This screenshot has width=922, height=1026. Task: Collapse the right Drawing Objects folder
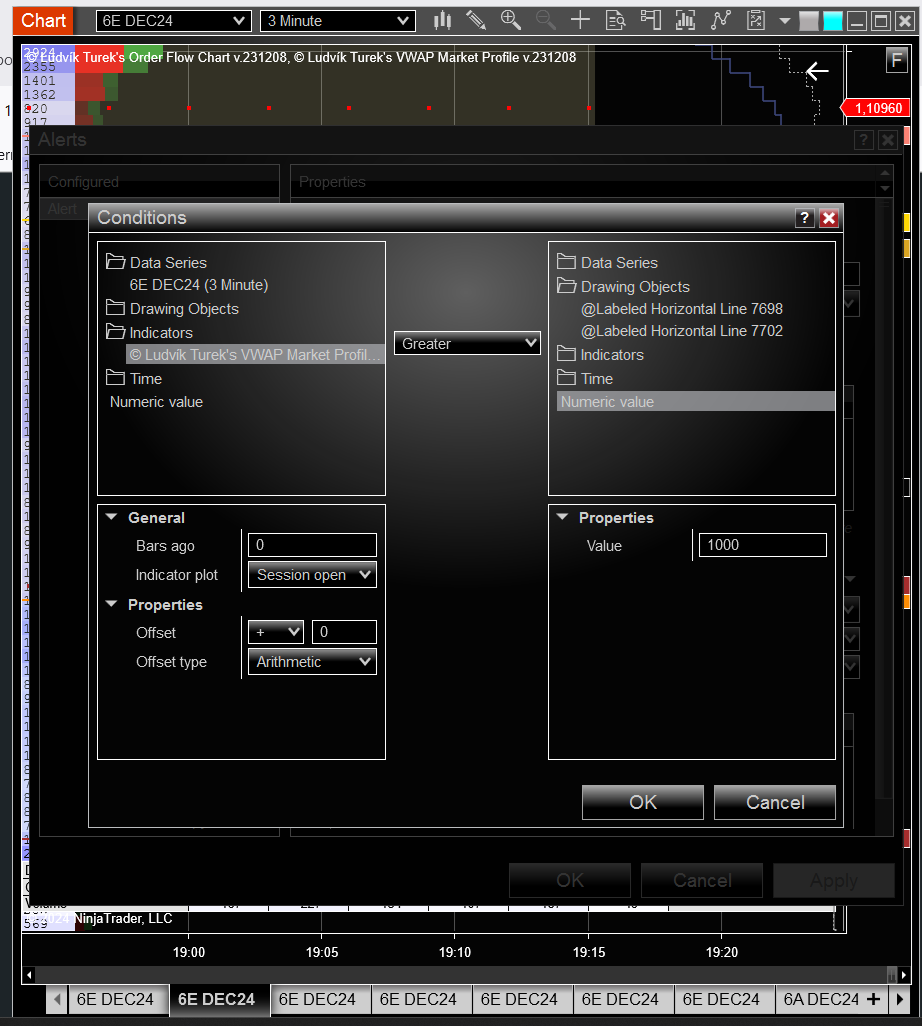(x=567, y=287)
